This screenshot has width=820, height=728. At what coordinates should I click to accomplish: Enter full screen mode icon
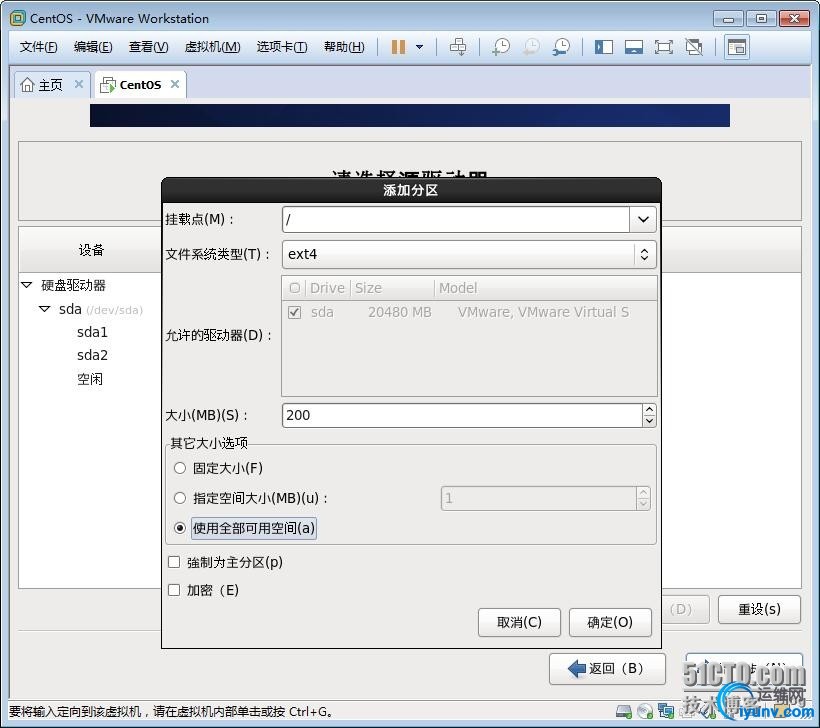(664, 47)
